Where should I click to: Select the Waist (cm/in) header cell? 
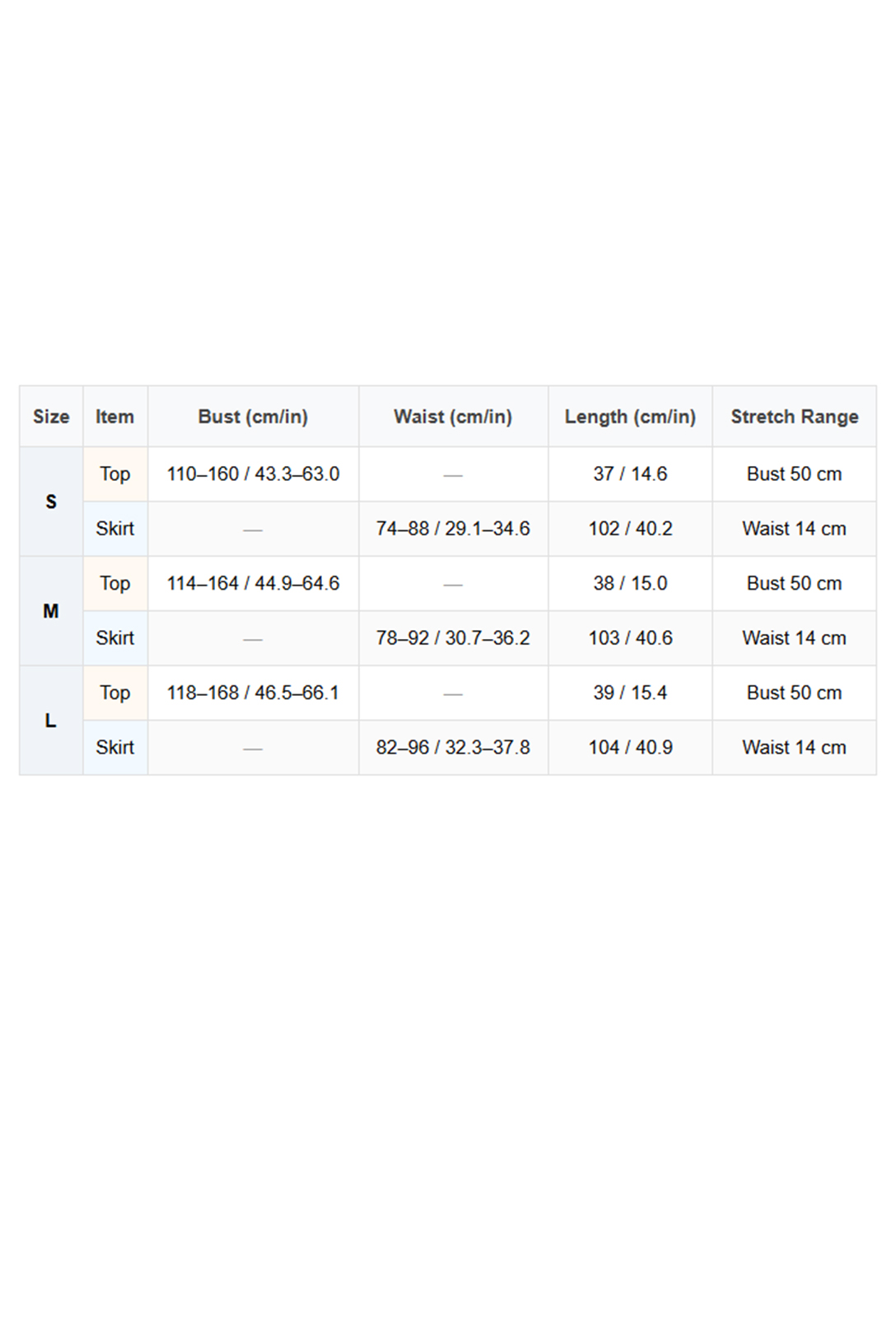coord(453,417)
